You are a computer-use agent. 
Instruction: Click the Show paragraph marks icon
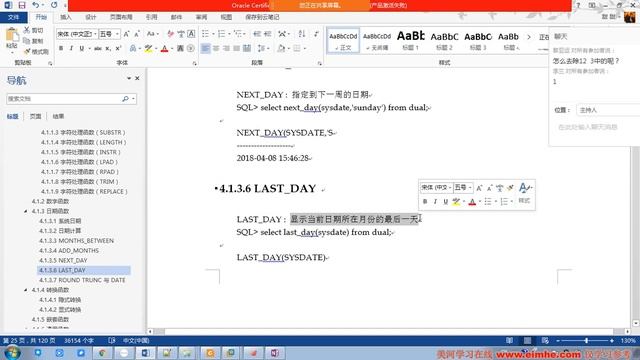[x=316, y=34]
